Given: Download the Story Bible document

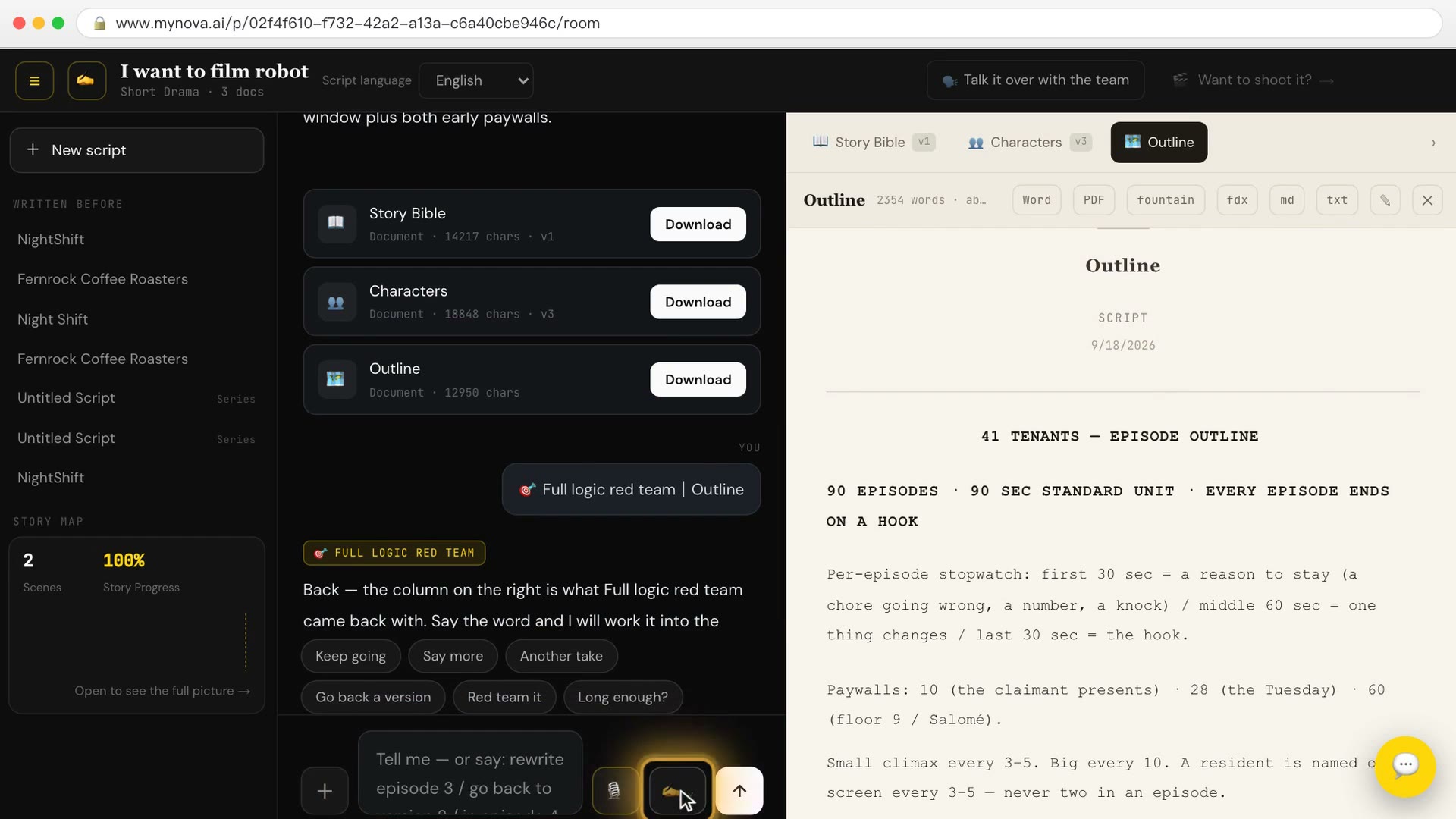Looking at the screenshot, I should [698, 224].
